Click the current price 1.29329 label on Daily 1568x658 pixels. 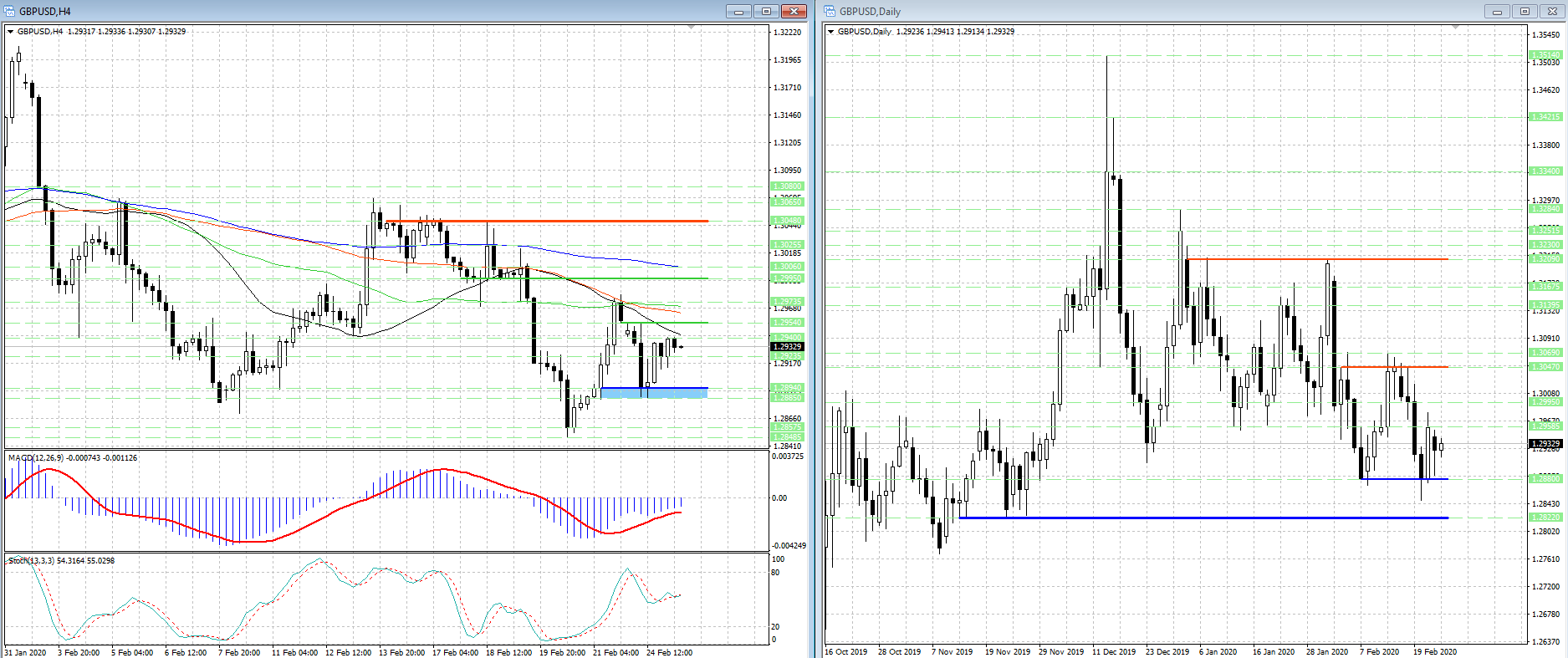pyautogui.click(x=1546, y=444)
